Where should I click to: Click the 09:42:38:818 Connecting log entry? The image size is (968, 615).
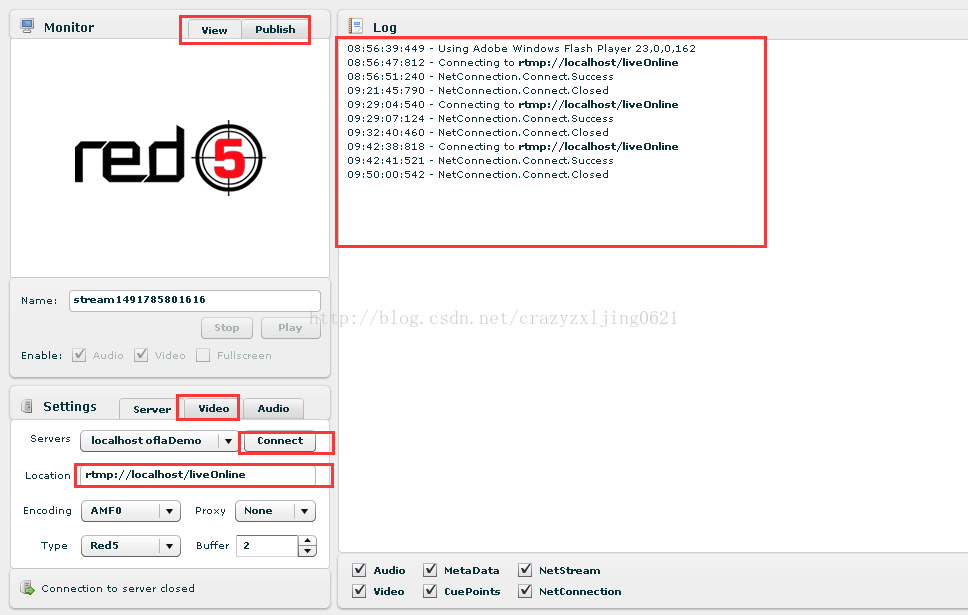[x=512, y=146]
